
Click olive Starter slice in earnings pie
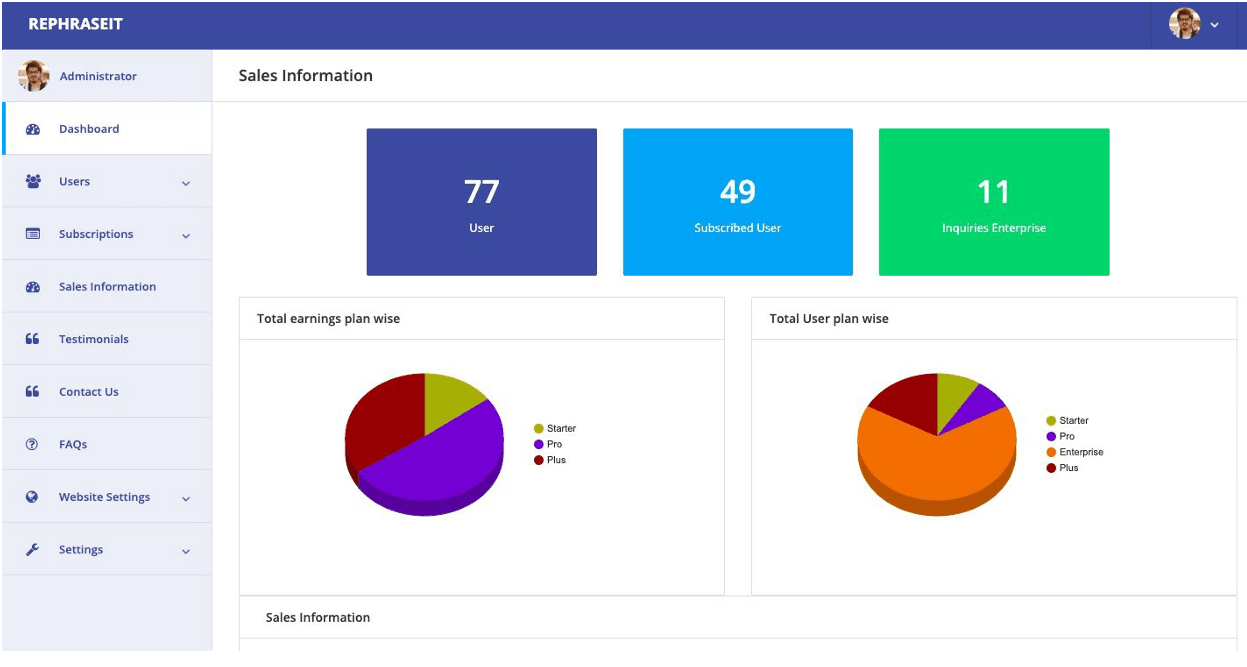click(x=447, y=400)
